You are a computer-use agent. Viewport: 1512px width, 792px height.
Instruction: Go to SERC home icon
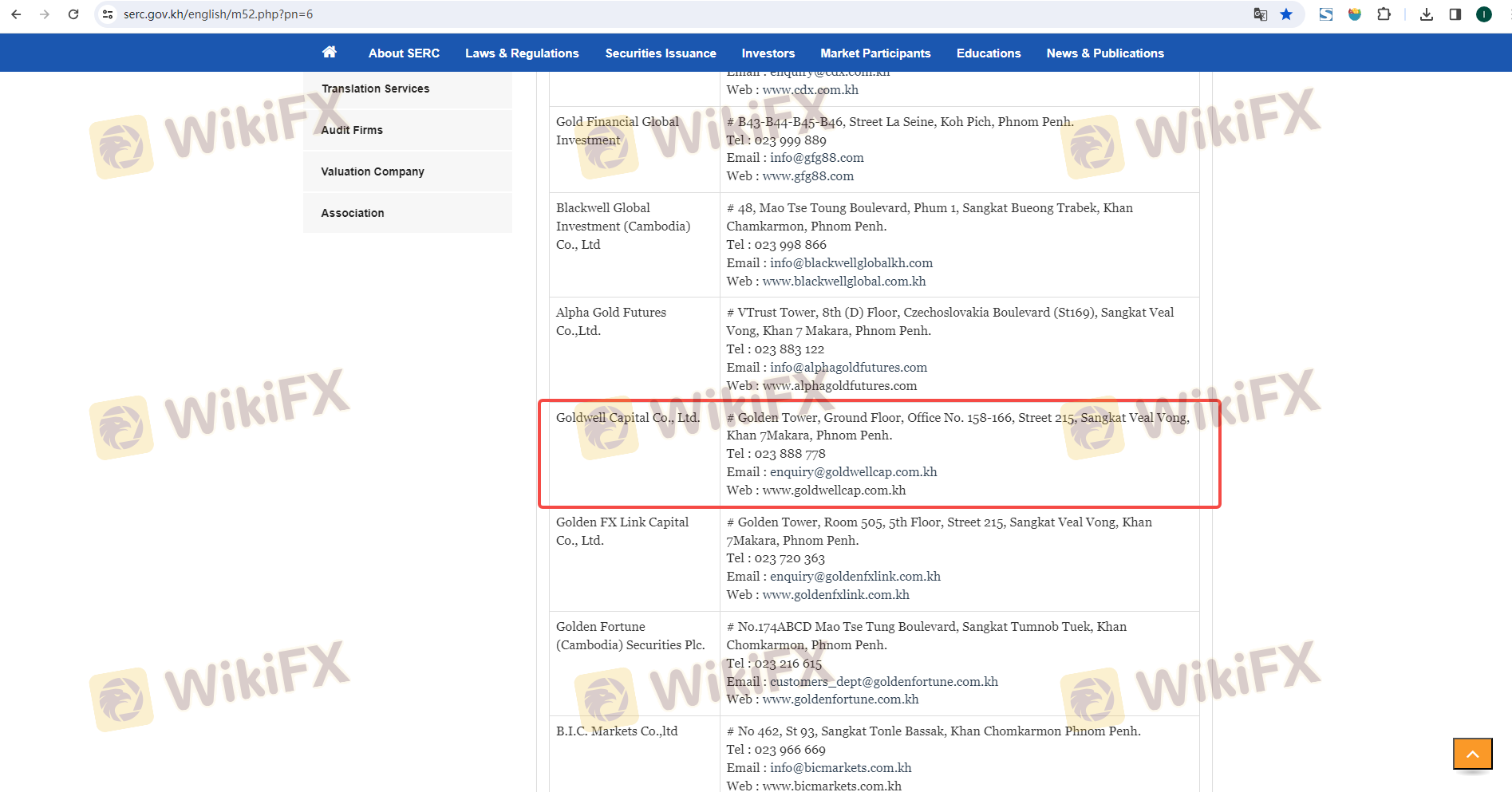click(330, 53)
